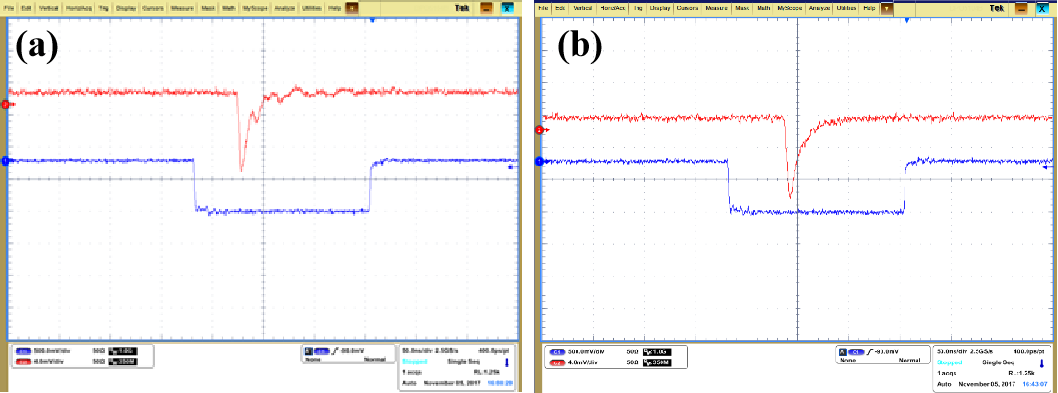Click trigger level arrow at right edge, scope (b)
Image resolution: width=1058 pixels, height=393 pixels.
1049,166
